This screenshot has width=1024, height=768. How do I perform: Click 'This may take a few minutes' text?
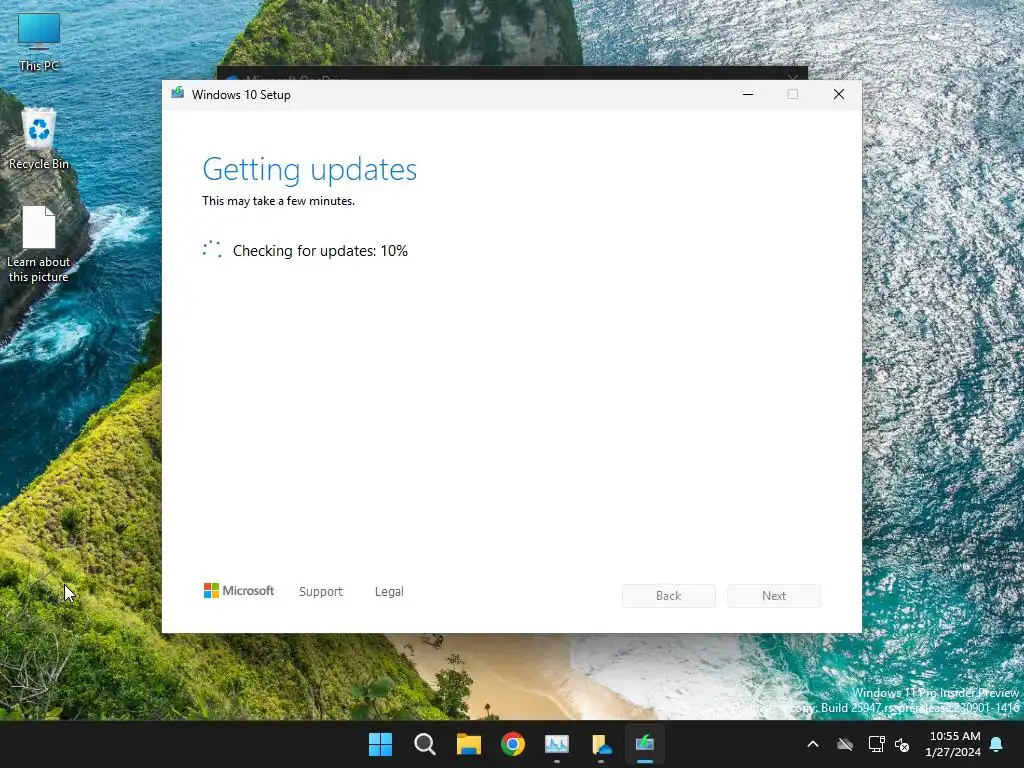[278, 201]
